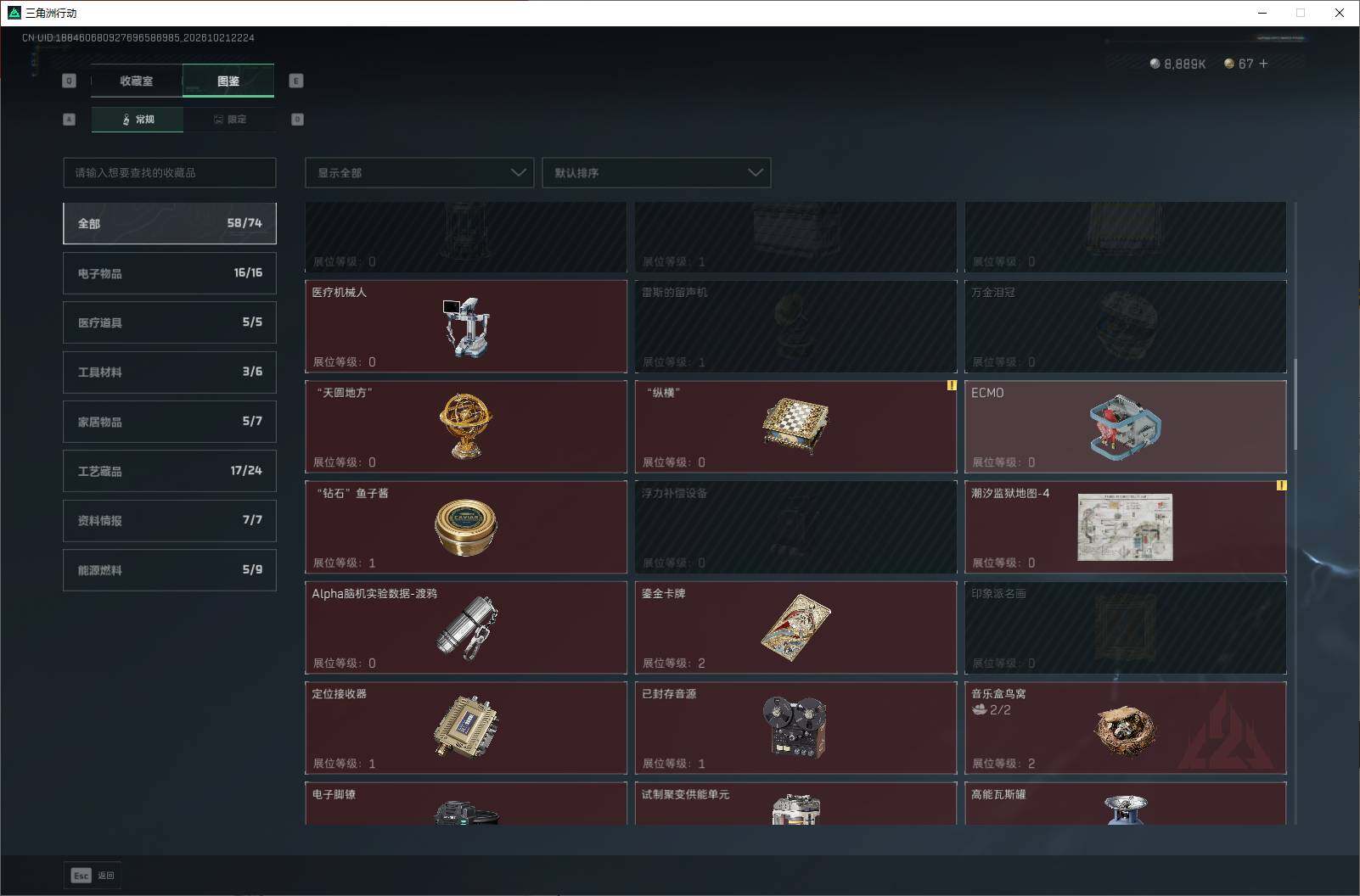Click the 8,889K currency coin icon
The height and width of the screenshot is (896, 1360).
1155,64
